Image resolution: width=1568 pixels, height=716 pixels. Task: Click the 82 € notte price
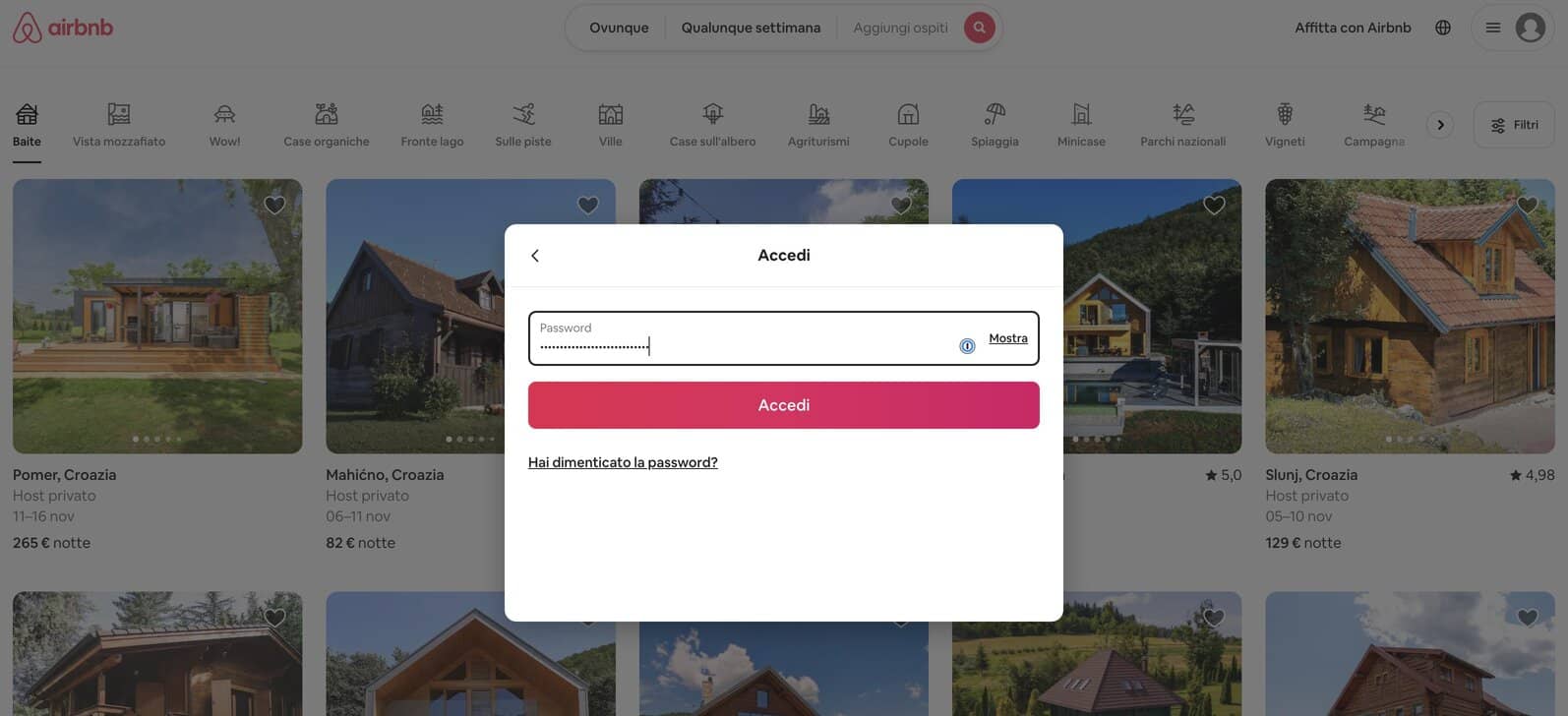[360, 543]
